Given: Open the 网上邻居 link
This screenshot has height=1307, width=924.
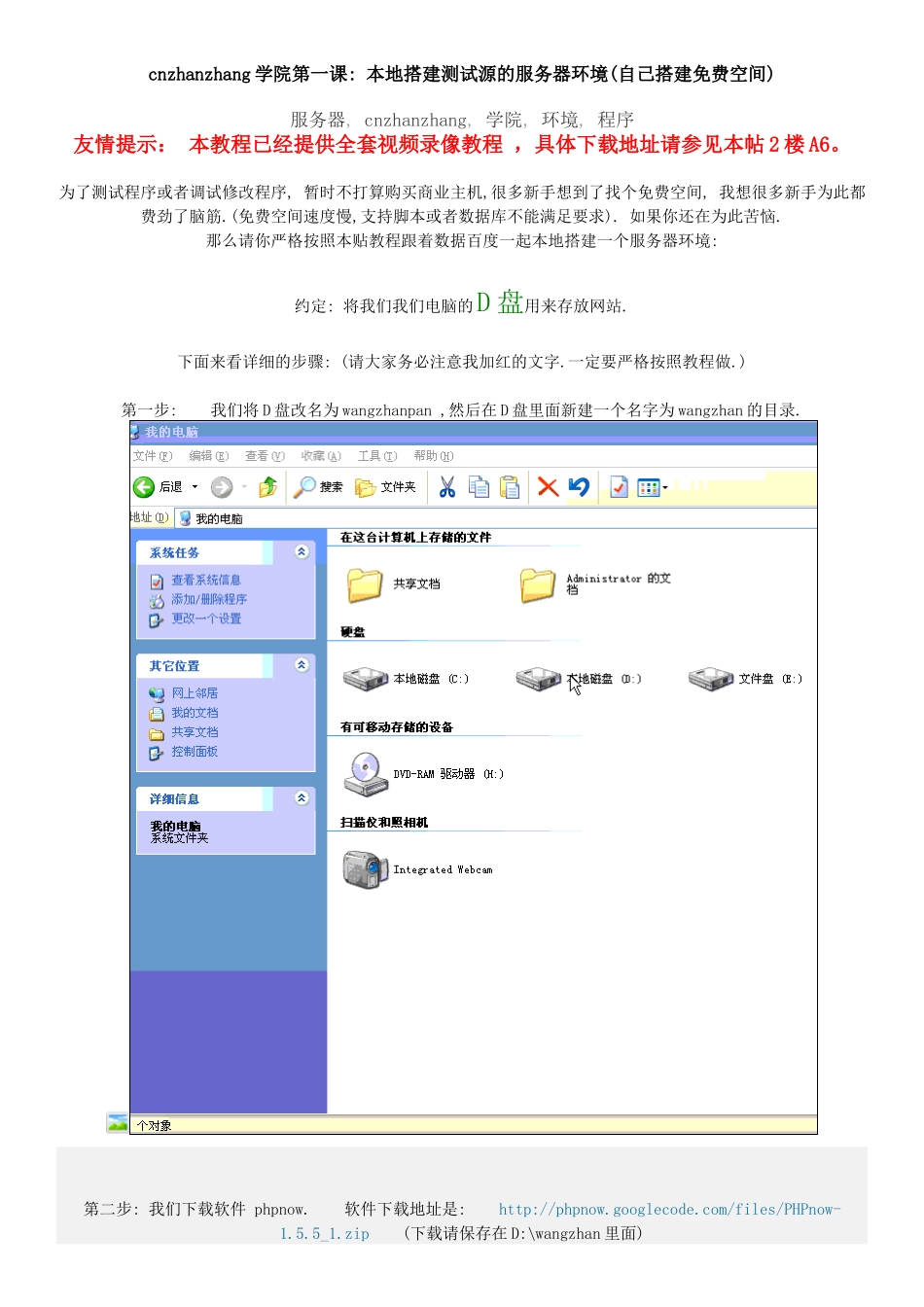Looking at the screenshot, I should (195, 693).
